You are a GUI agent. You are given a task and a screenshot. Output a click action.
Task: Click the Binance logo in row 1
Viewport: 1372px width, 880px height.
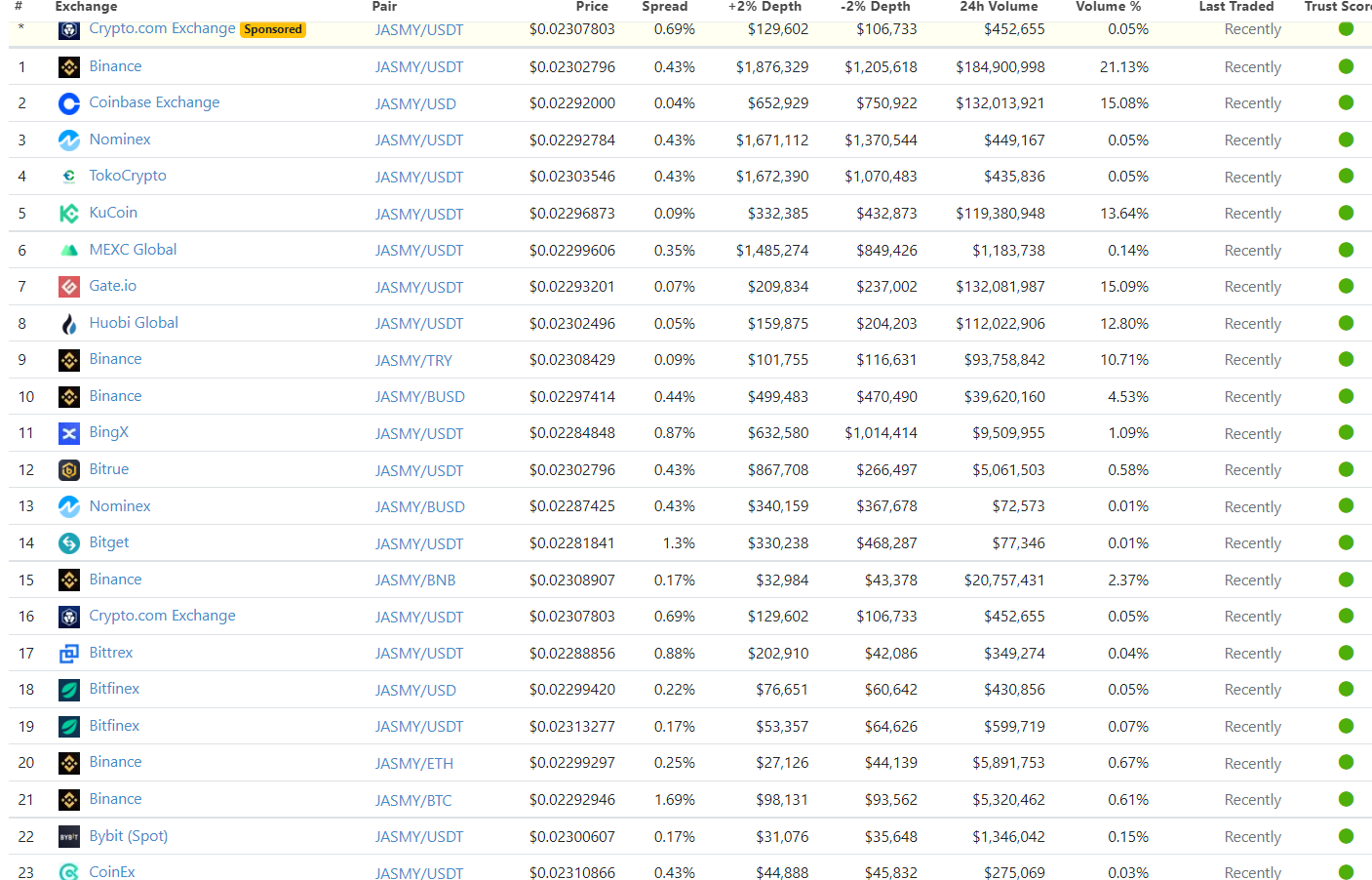[69, 67]
